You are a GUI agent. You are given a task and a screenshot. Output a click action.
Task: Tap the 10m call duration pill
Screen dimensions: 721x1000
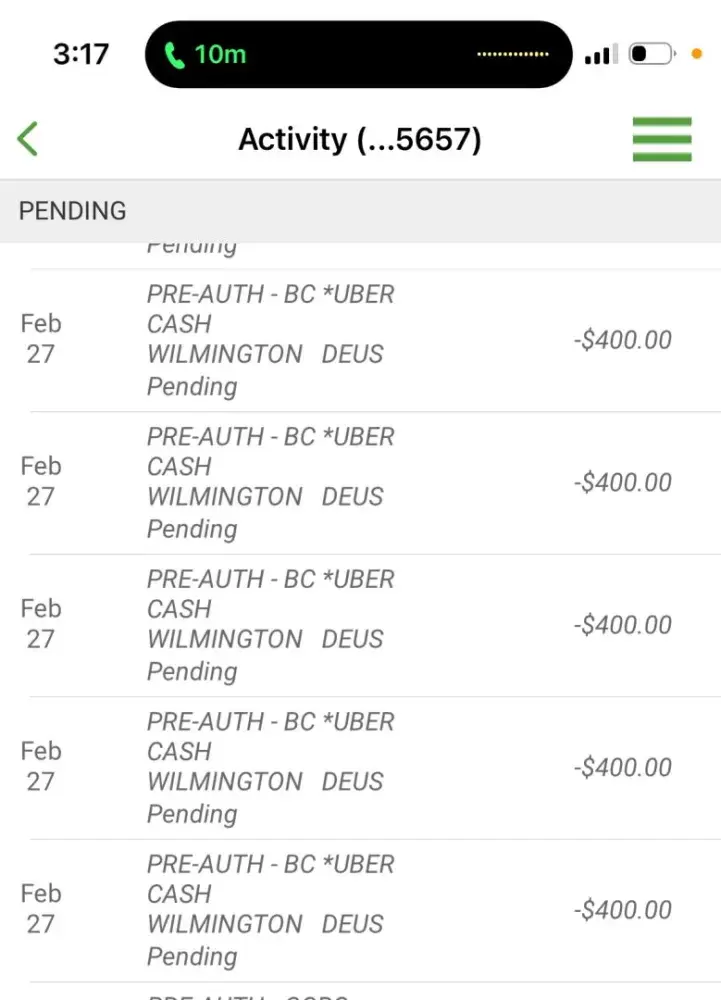coord(359,54)
